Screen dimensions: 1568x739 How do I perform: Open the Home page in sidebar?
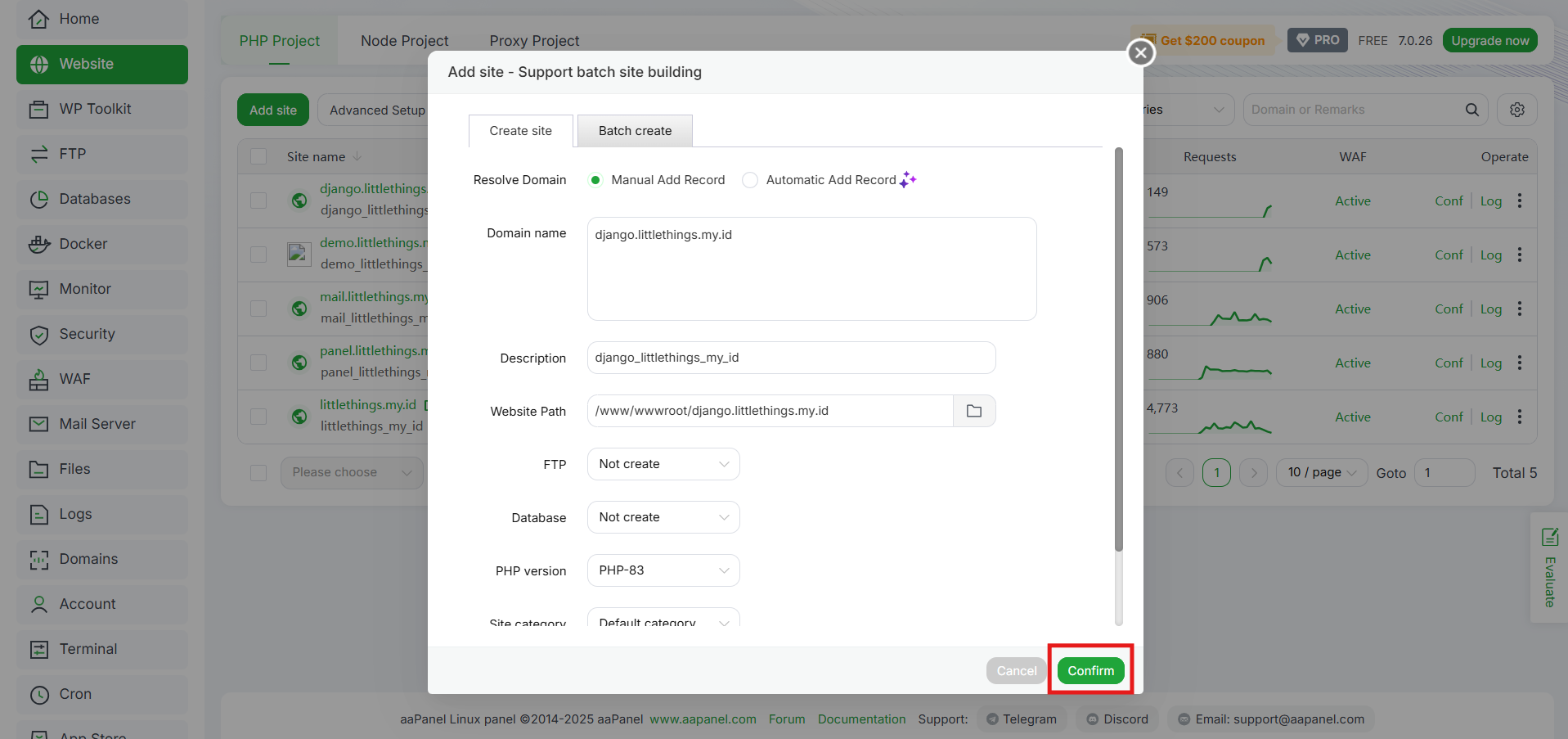(102, 19)
